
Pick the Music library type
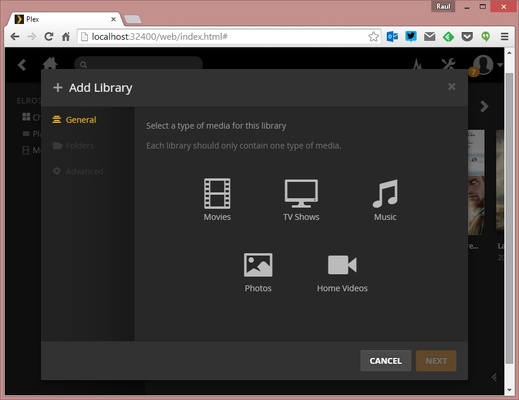pos(385,200)
